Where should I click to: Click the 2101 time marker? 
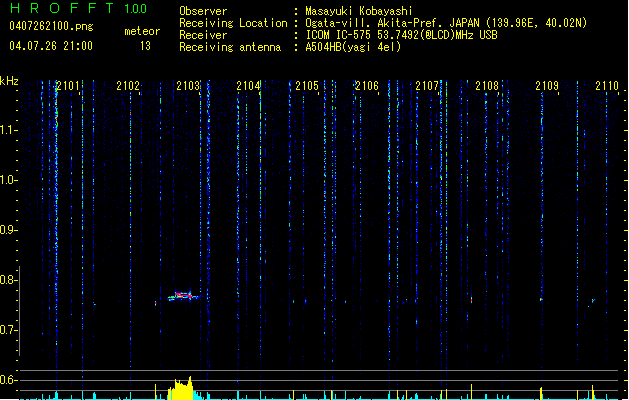pos(68,86)
